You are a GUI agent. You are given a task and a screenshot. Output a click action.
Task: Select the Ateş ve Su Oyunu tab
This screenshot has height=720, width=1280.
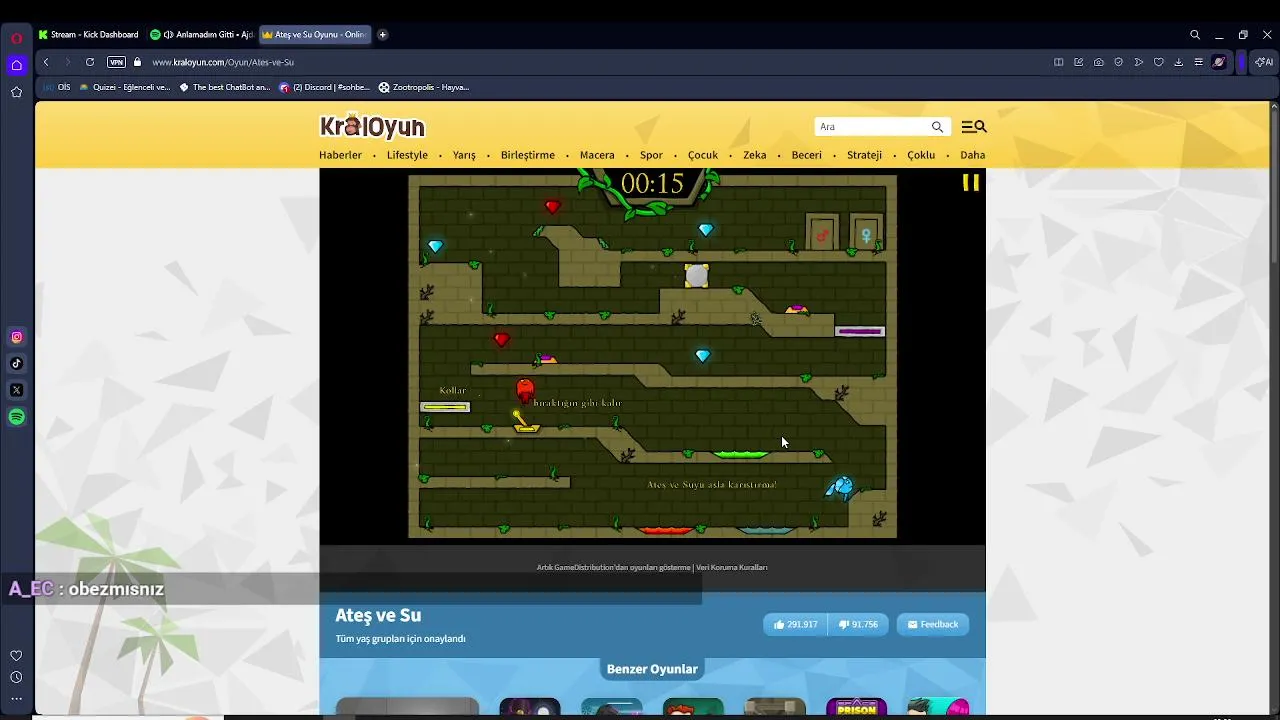point(314,34)
